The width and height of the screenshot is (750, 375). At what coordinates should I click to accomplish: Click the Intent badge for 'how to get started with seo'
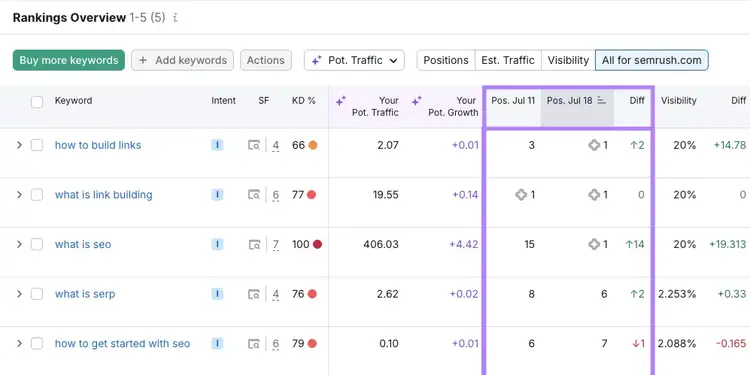point(217,343)
